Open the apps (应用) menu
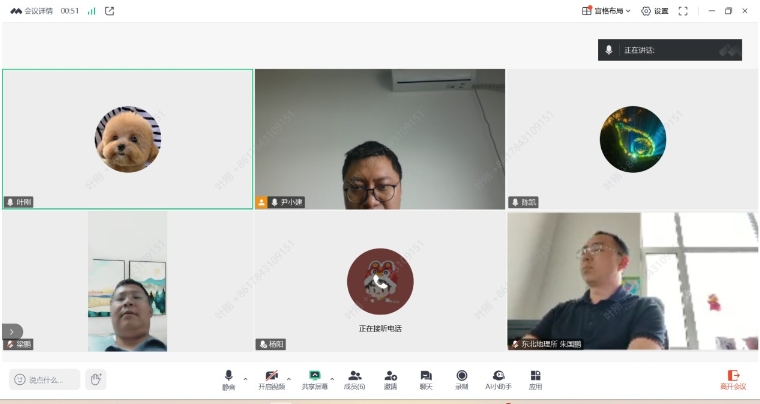 (535, 378)
